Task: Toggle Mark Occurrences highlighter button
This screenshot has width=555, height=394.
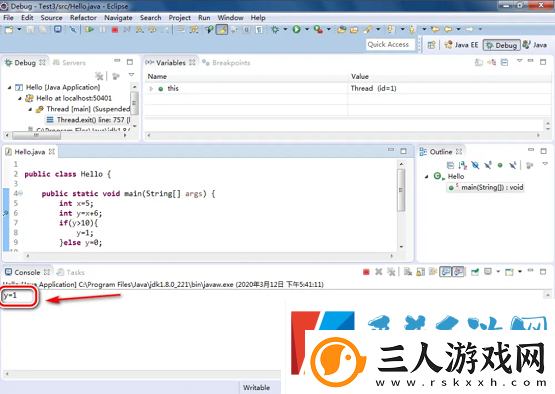Action: tap(222, 30)
